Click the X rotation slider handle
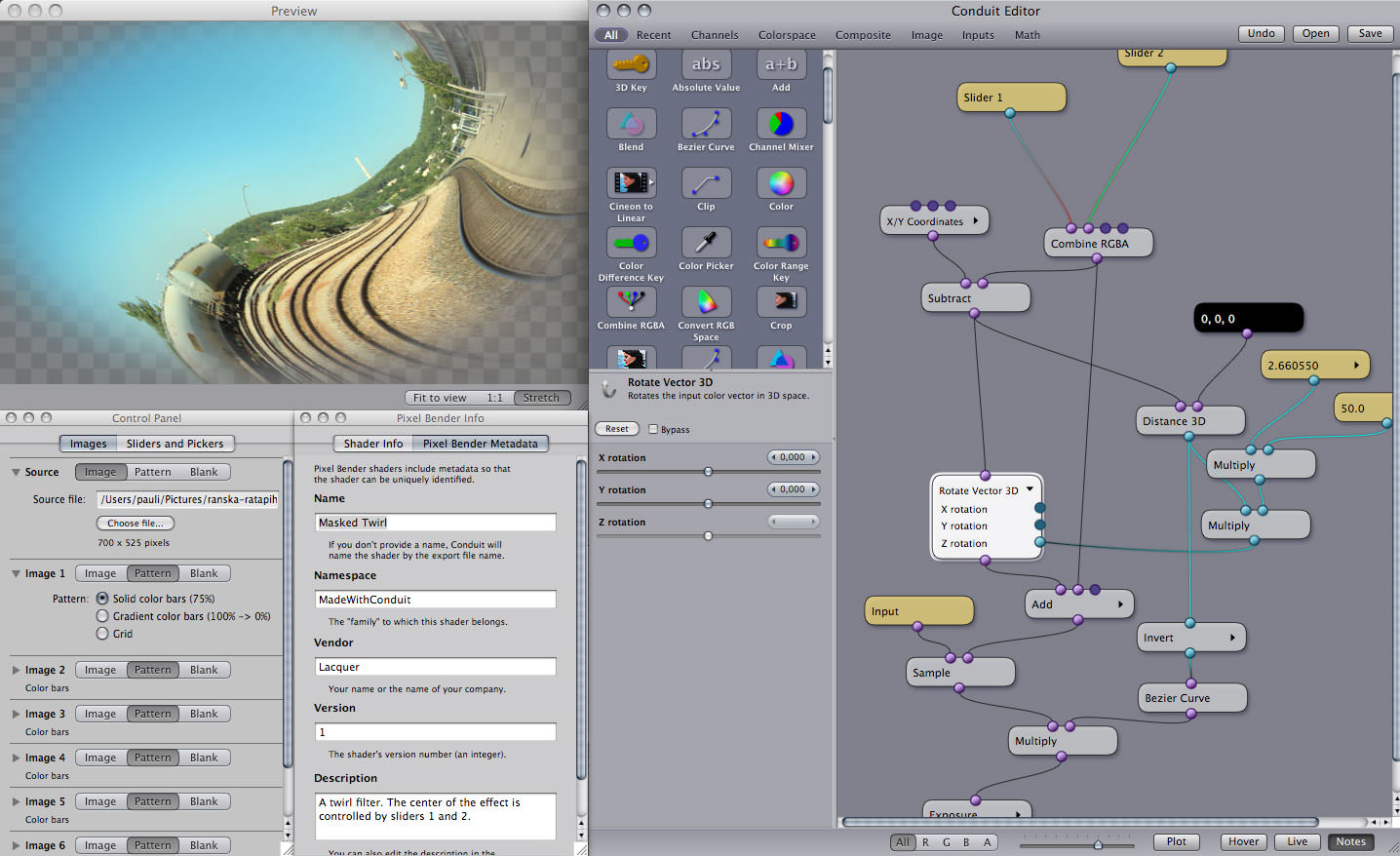1400x856 pixels. pyautogui.click(x=709, y=472)
